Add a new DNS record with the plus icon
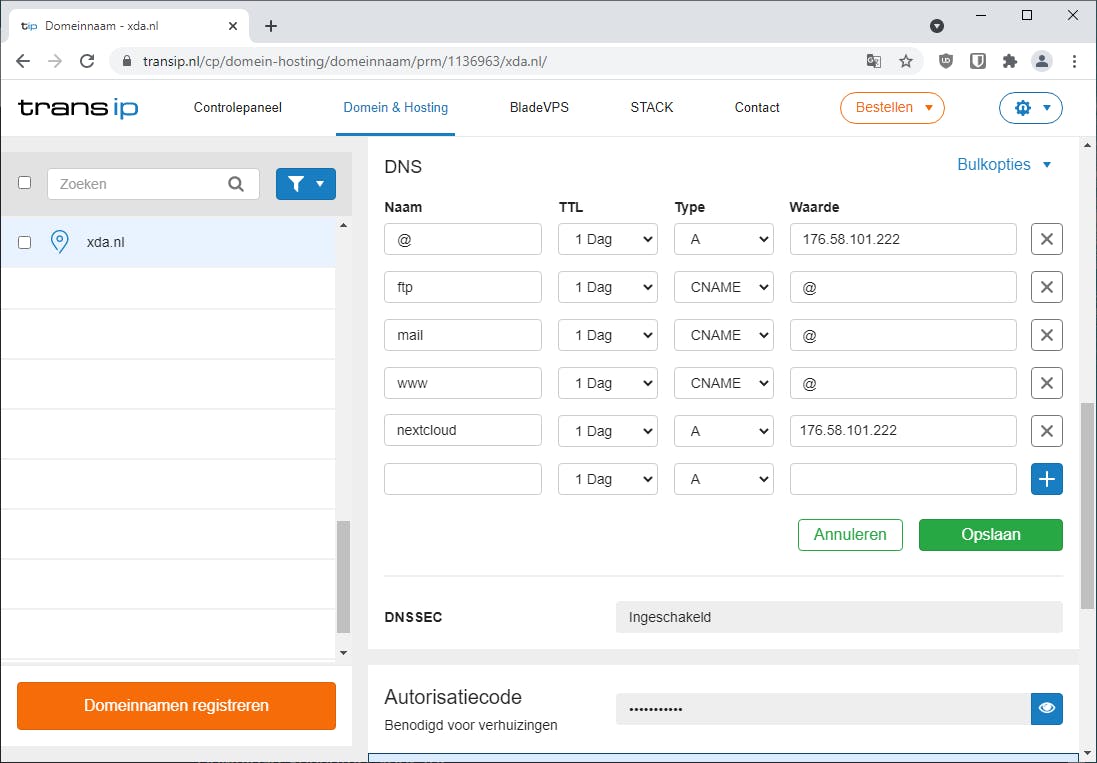 (1046, 479)
